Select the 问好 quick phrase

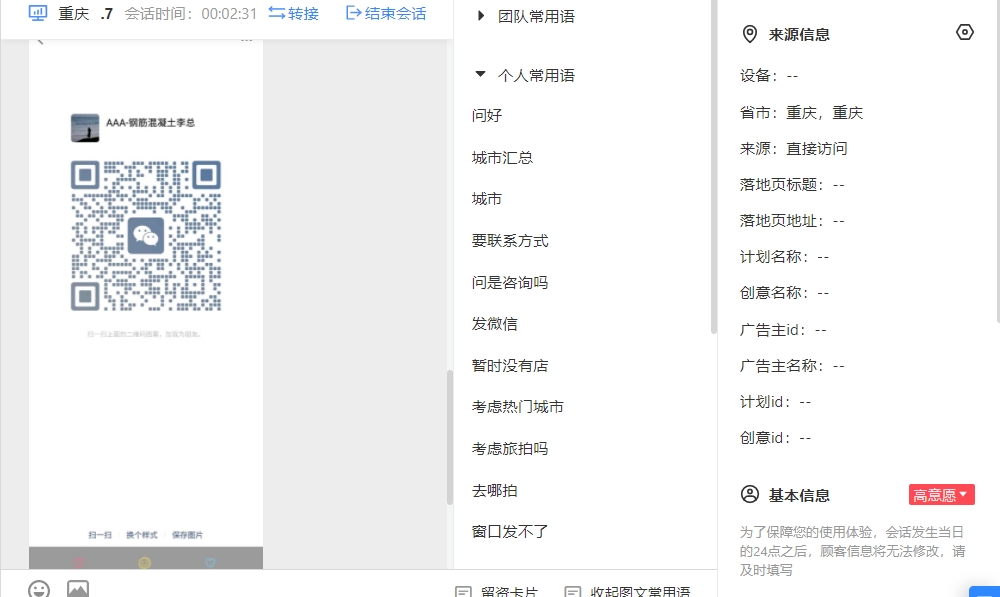tap(487, 115)
